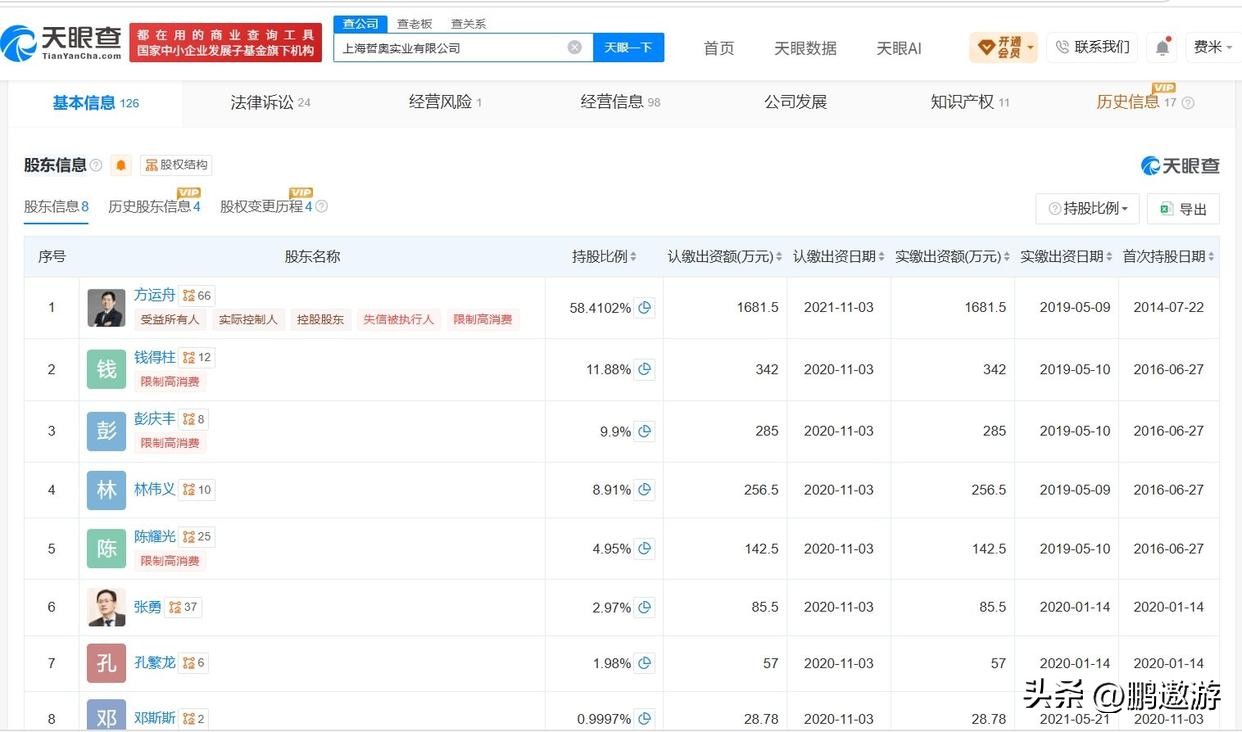Open 孔繁龙 related companies badge 6
The image size is (1242, 732).
point(194,663)
